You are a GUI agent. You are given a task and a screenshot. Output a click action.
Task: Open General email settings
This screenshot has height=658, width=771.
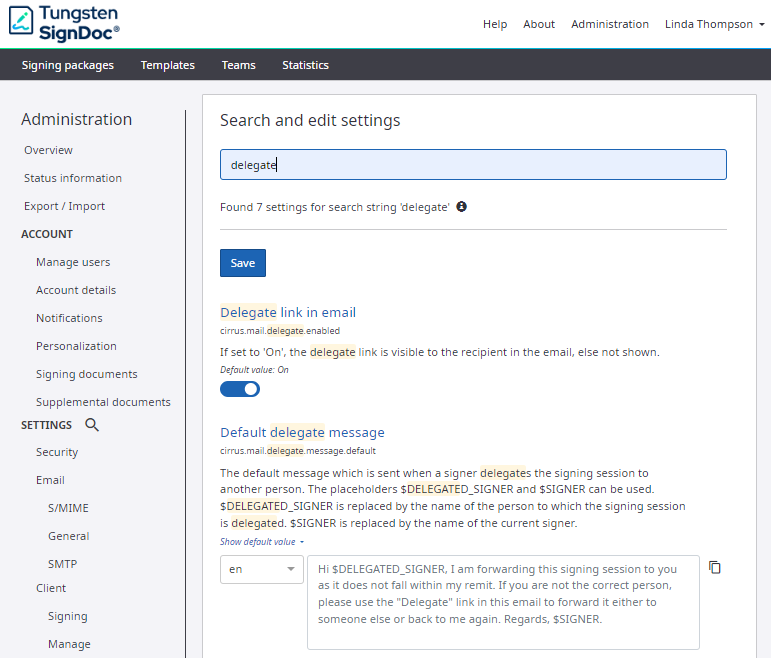(x=69, y=536)
